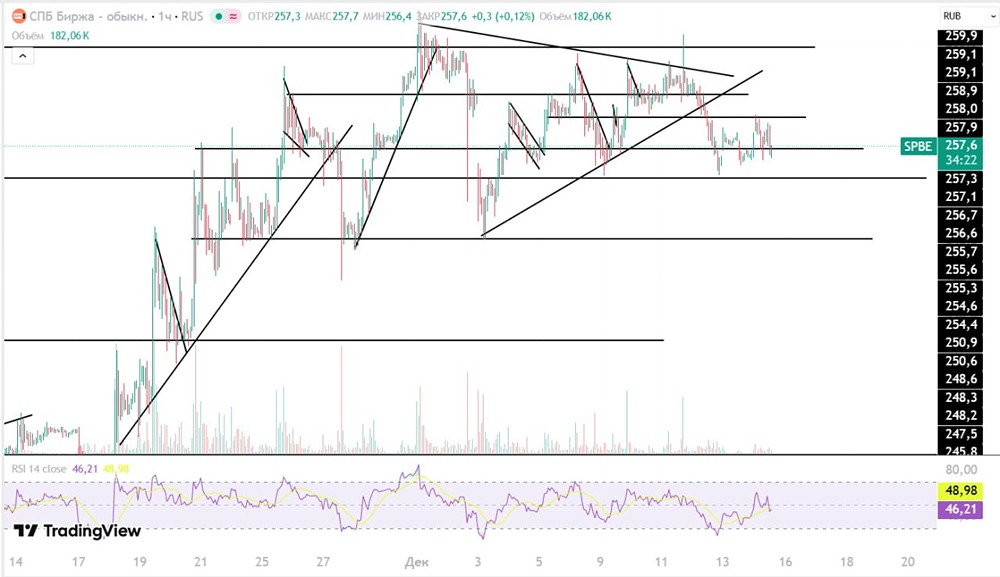The height and width of the screenshot is (577, 1000).
Task: Click the SPBE ticker label on the price line
Action: 918,147
